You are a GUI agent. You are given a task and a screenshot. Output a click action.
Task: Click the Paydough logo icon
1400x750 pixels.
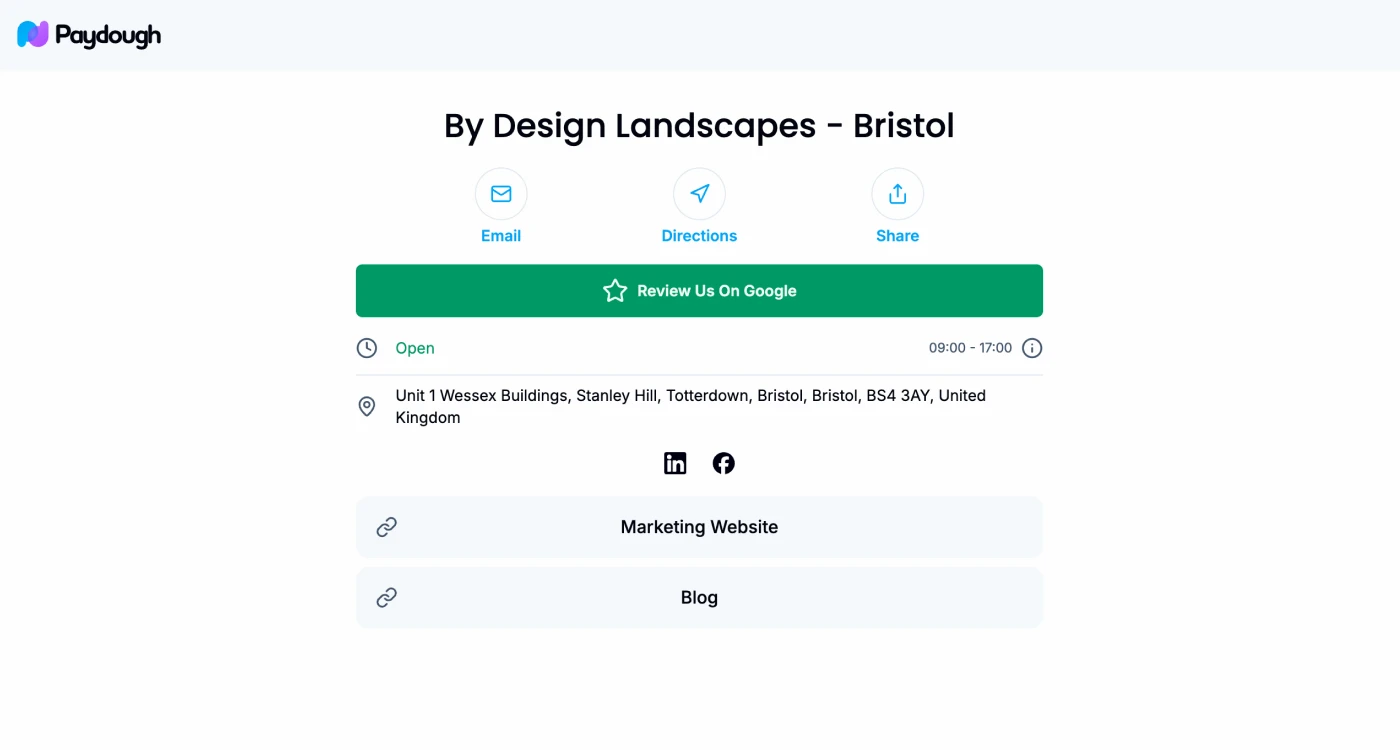coord(33,35)
